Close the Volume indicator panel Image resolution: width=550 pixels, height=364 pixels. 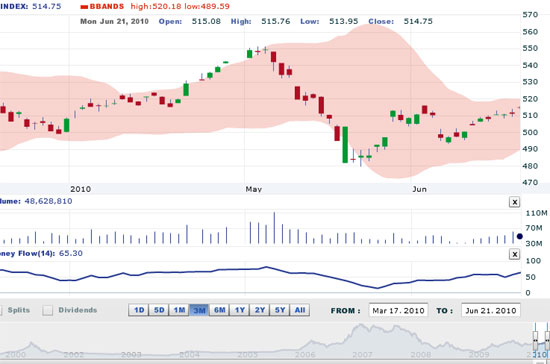(514, 202)
